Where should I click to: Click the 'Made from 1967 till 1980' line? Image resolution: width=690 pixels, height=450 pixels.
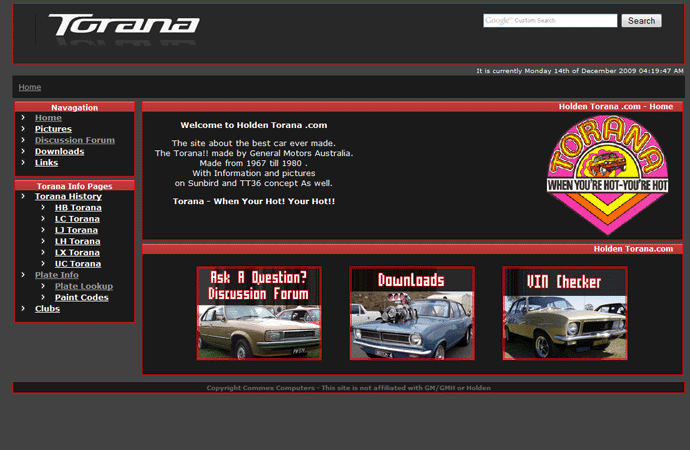point(253,163)
